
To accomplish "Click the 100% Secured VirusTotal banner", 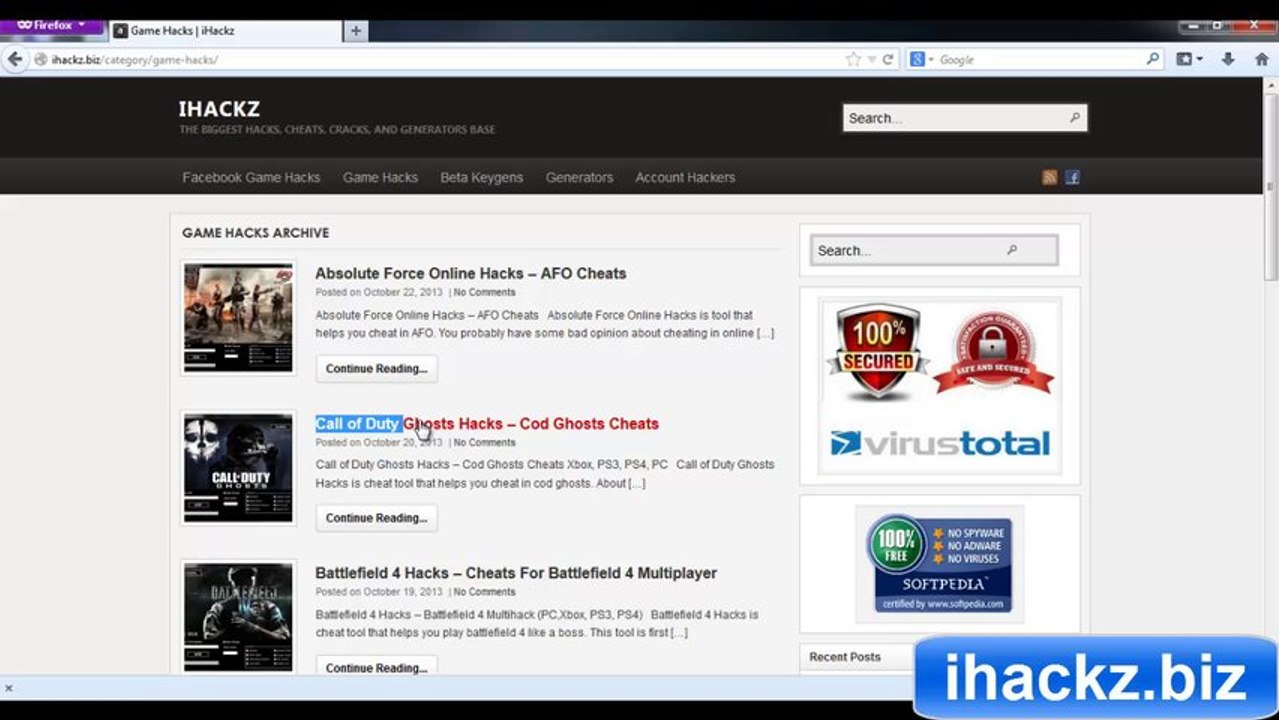I will [x=940, y=385].
